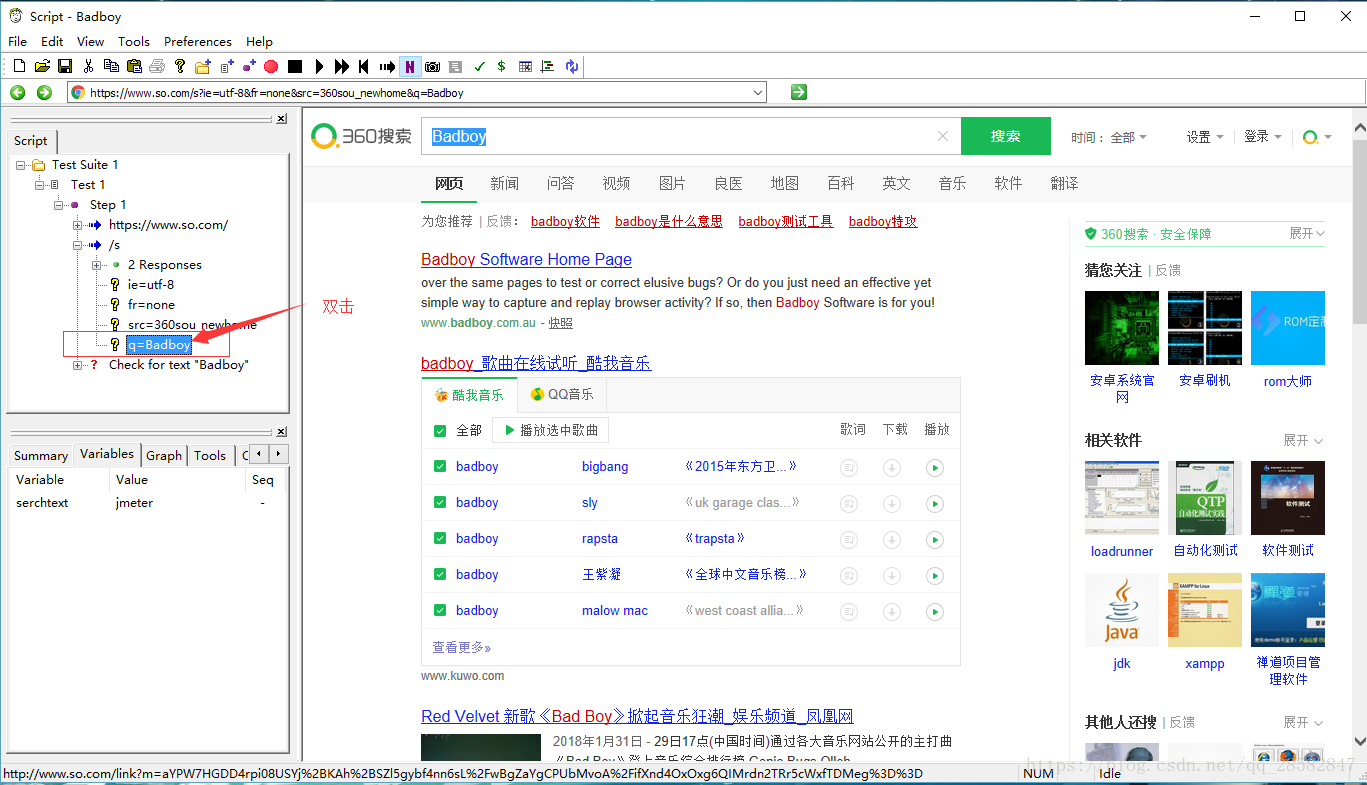Add a new step with the purple-dot-plus icon

click(249, 66)
